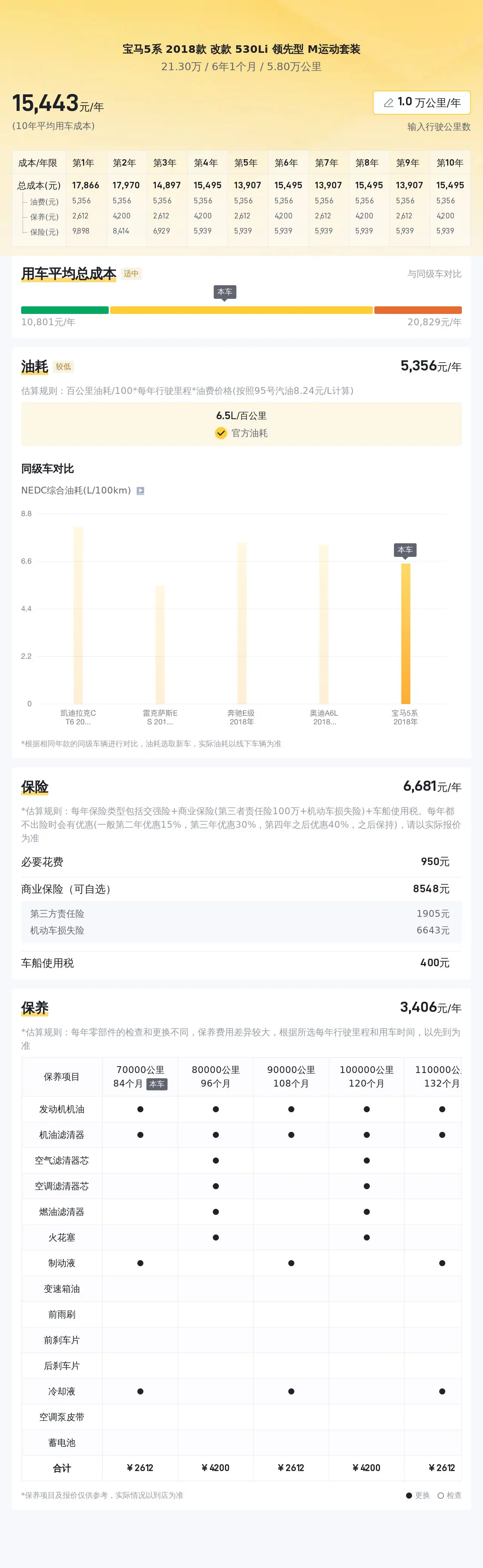Click the 5,356元/年 fuel cost figure
483x1568 pixels.
pos(431,366)
